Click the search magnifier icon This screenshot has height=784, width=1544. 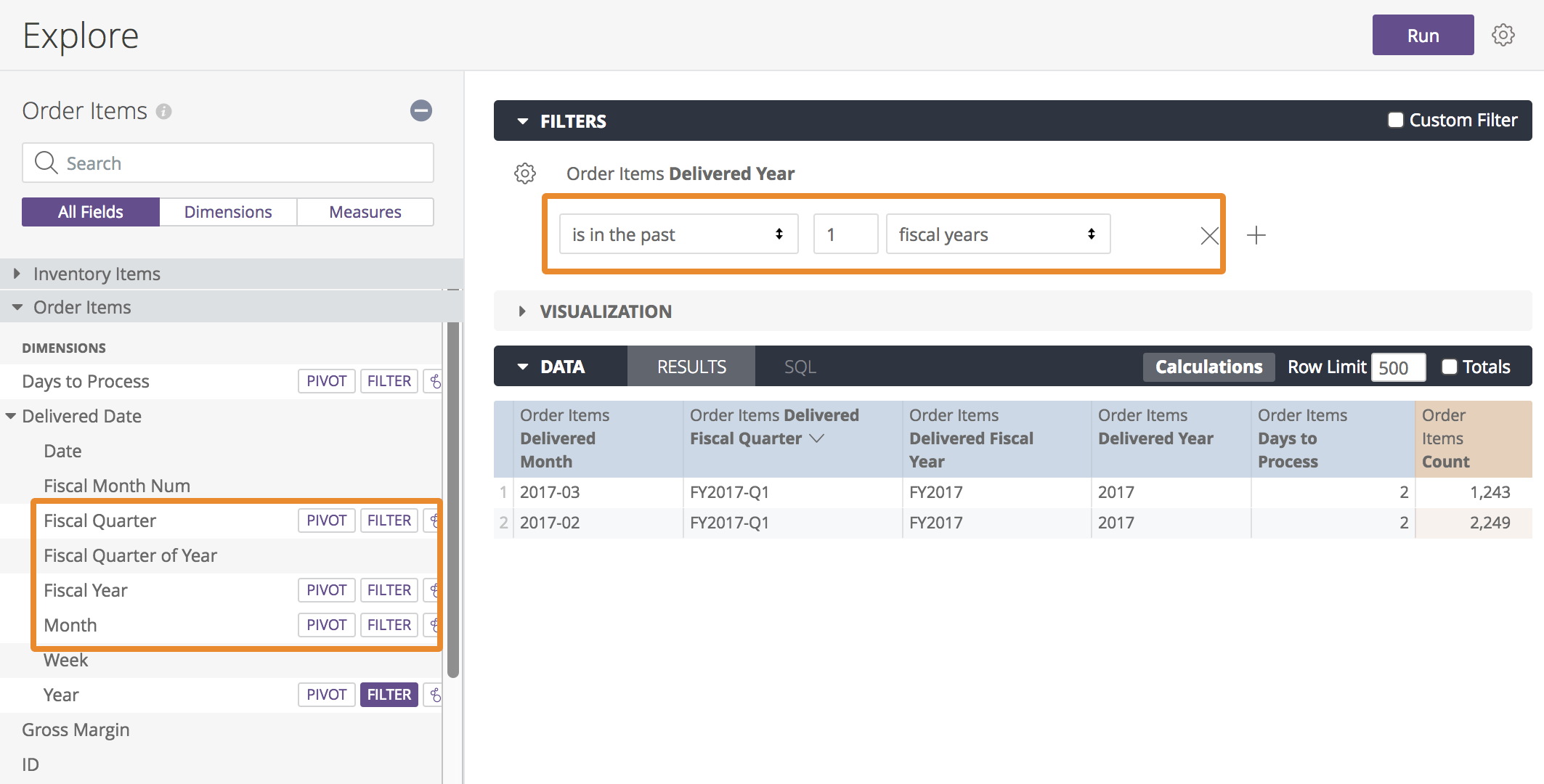[46, 163]
